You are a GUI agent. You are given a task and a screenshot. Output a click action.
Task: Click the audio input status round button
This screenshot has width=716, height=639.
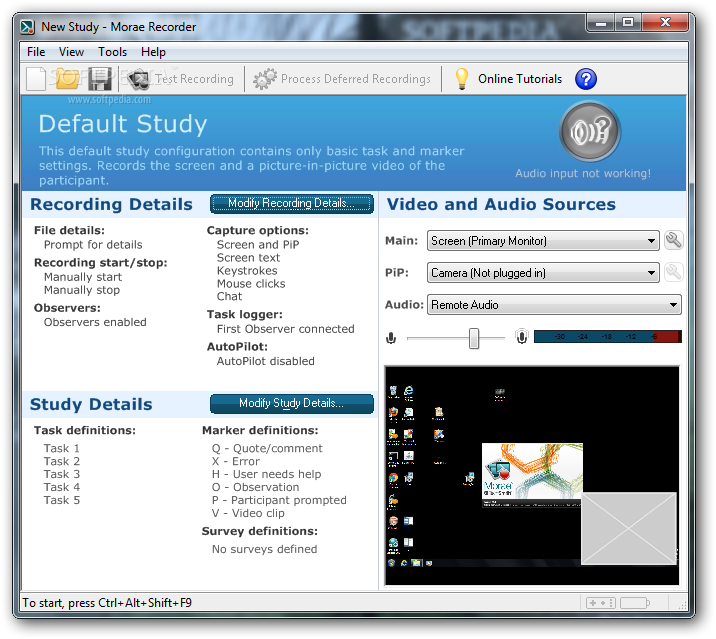click(590, 132)
